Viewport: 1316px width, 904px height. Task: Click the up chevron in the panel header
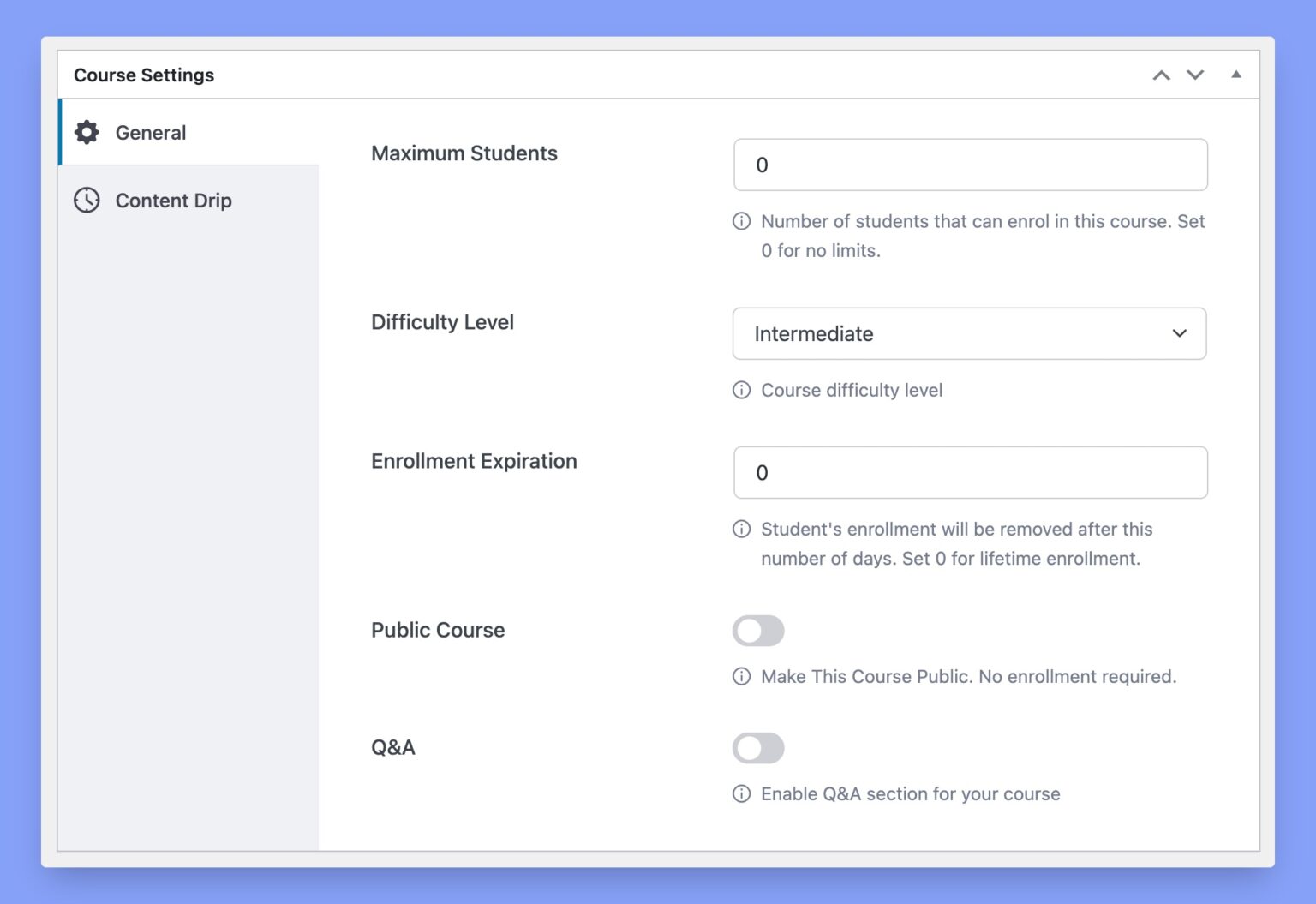tap(1161, 75)
